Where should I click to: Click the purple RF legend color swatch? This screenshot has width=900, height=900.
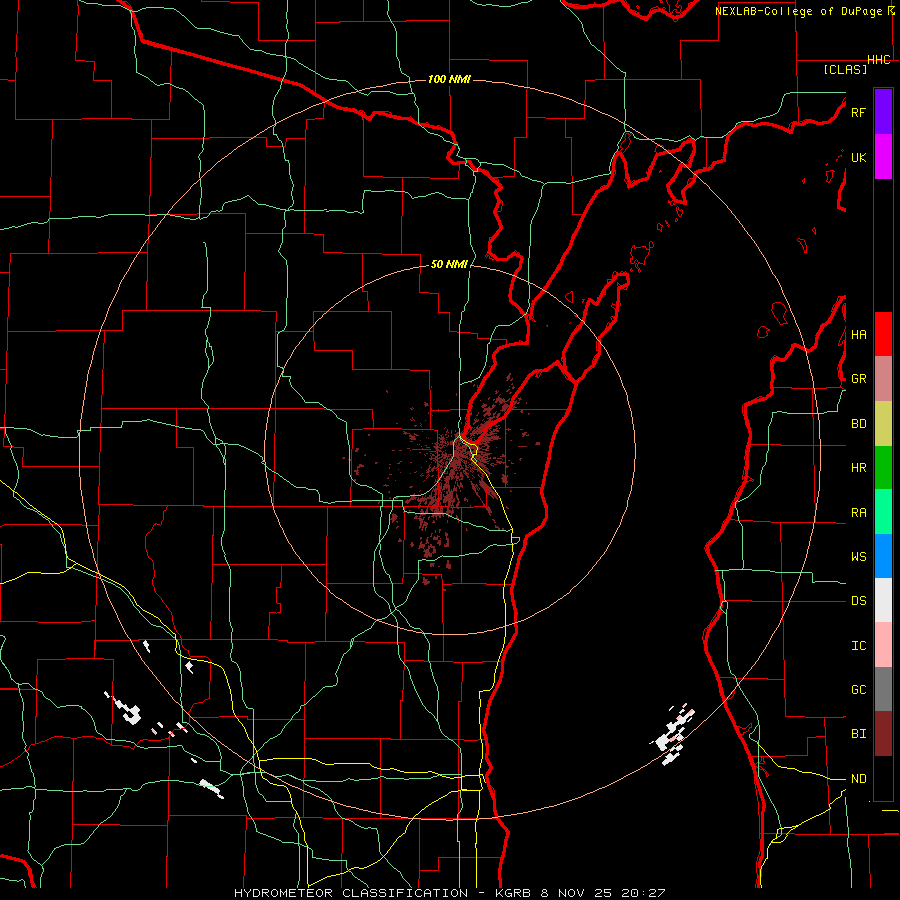point(883,112)
